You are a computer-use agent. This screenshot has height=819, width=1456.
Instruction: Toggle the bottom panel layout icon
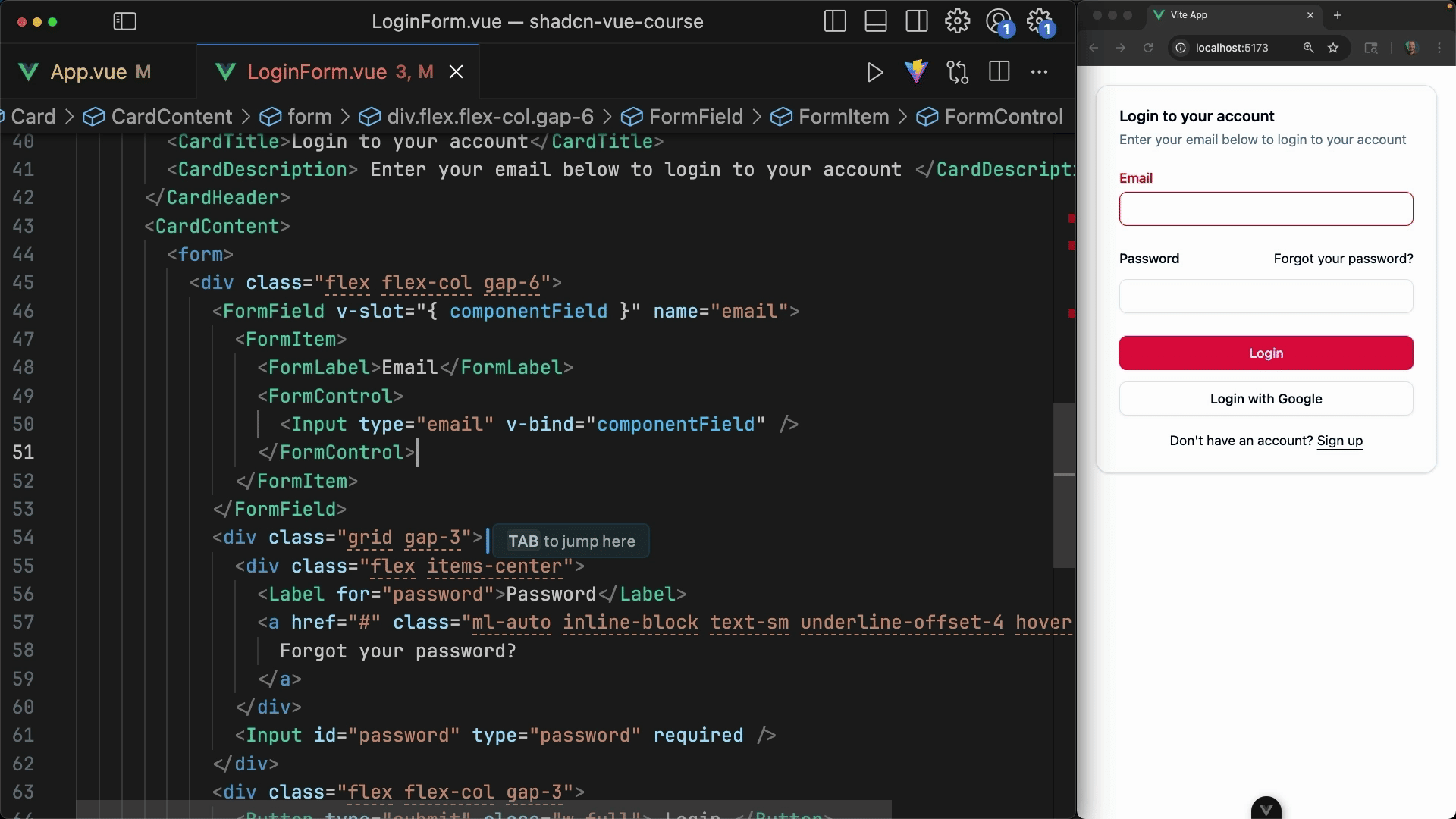tap(876, 21)
